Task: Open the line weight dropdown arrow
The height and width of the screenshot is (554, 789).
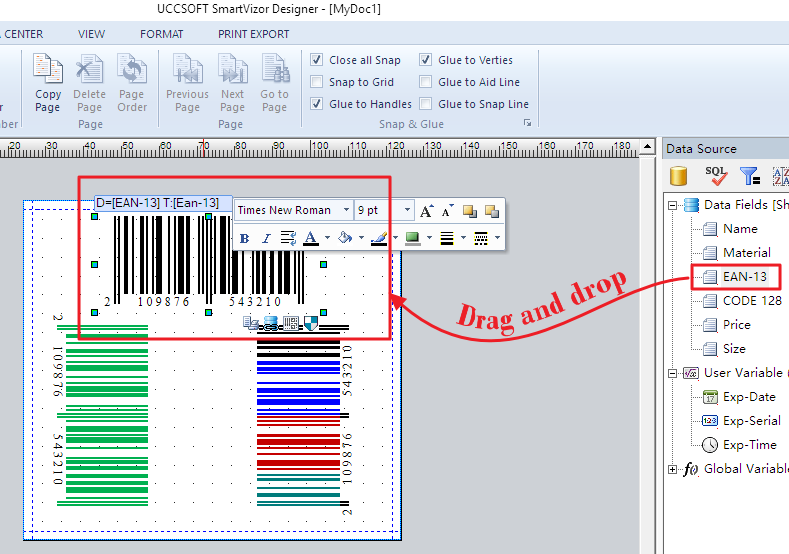Action: tap(463, 238)
